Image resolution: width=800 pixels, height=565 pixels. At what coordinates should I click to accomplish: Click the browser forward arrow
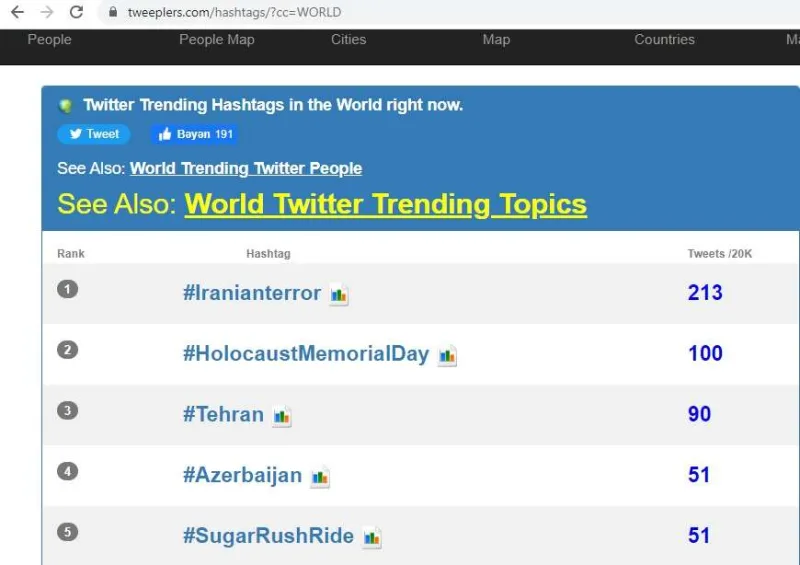tap(46, 12)
